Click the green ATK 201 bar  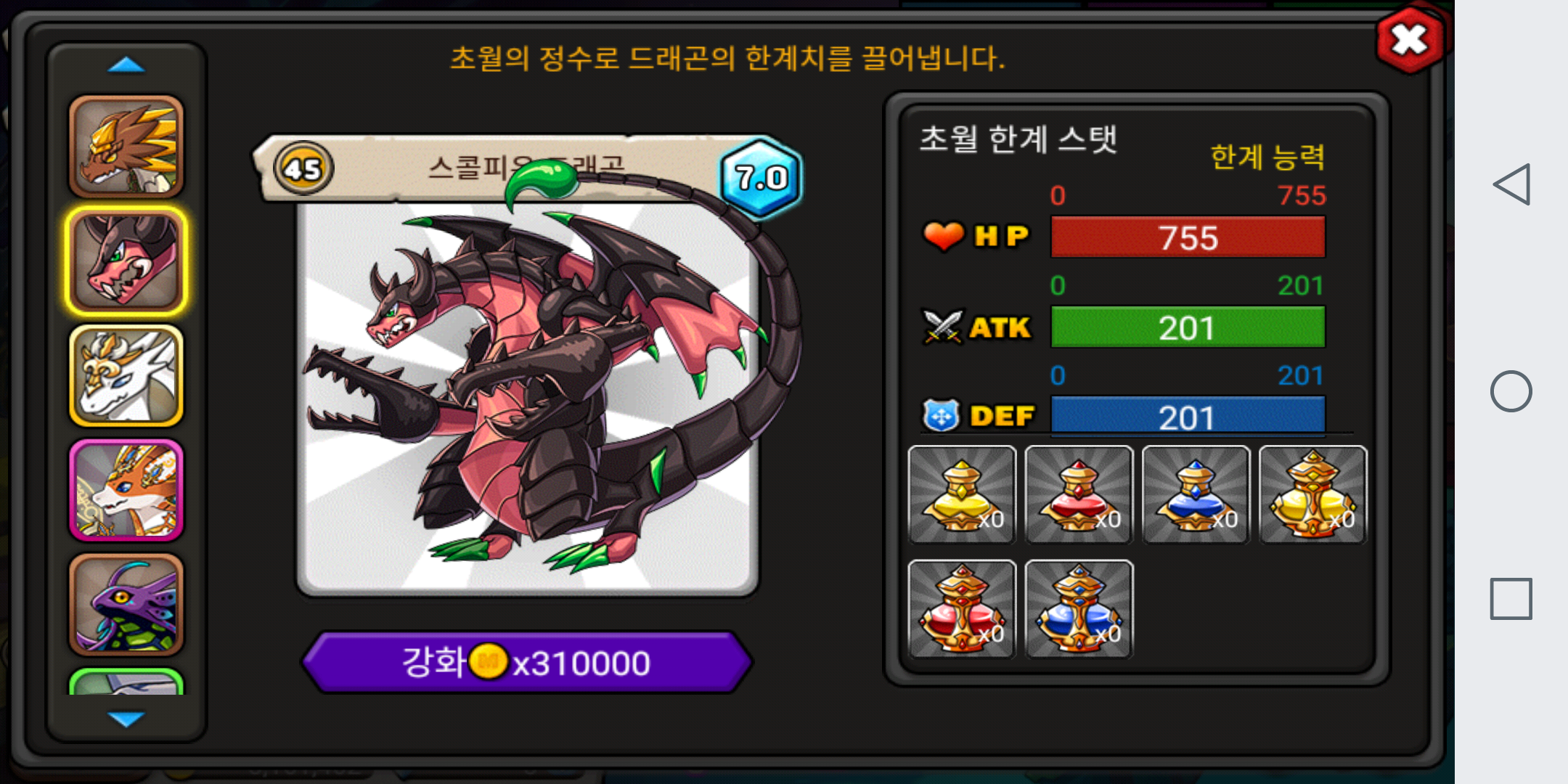pos(1188,327)
